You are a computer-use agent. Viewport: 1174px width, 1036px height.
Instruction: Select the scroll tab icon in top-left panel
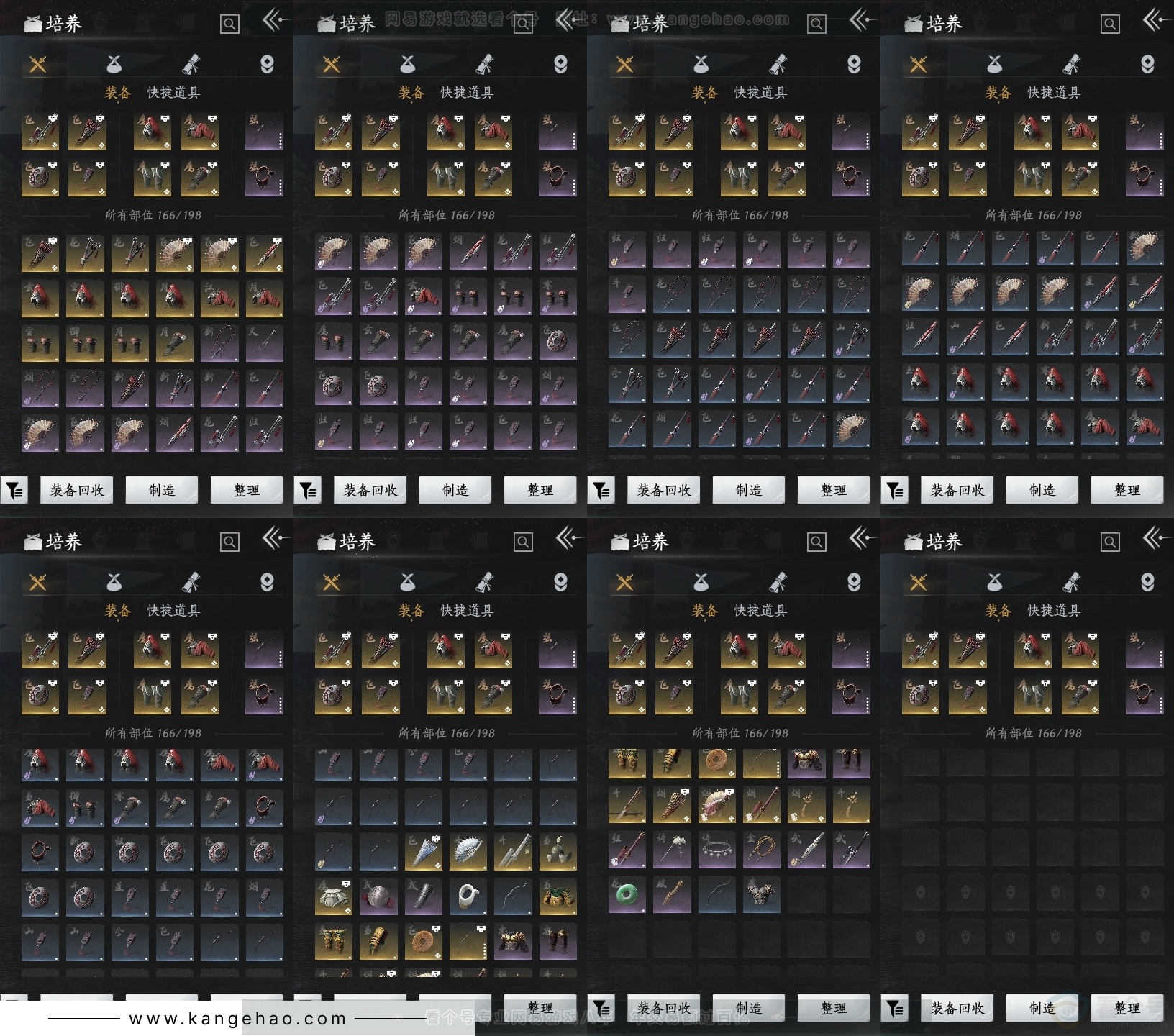click(x=191, y=65)
